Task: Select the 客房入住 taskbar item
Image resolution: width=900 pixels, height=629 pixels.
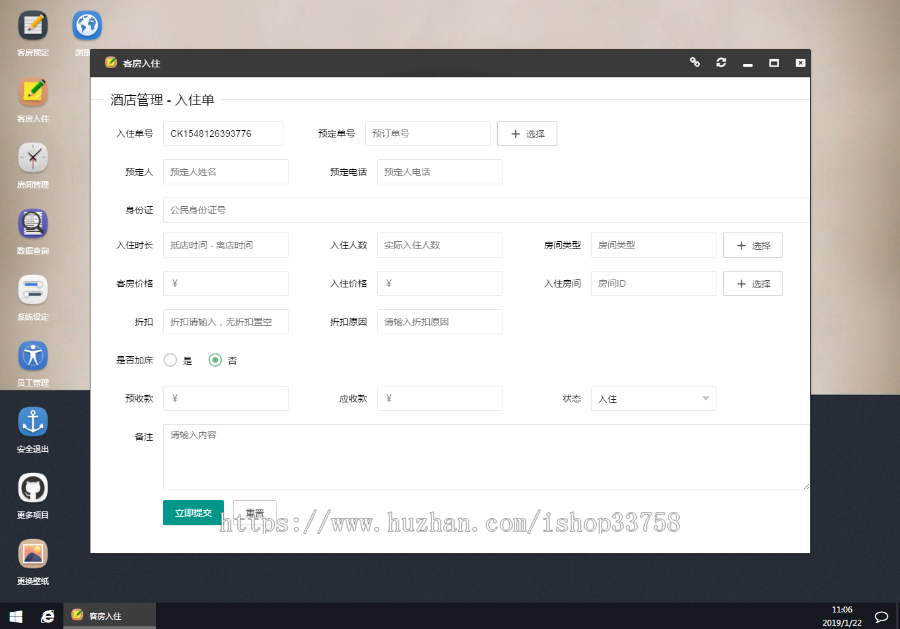Action: 108,616
